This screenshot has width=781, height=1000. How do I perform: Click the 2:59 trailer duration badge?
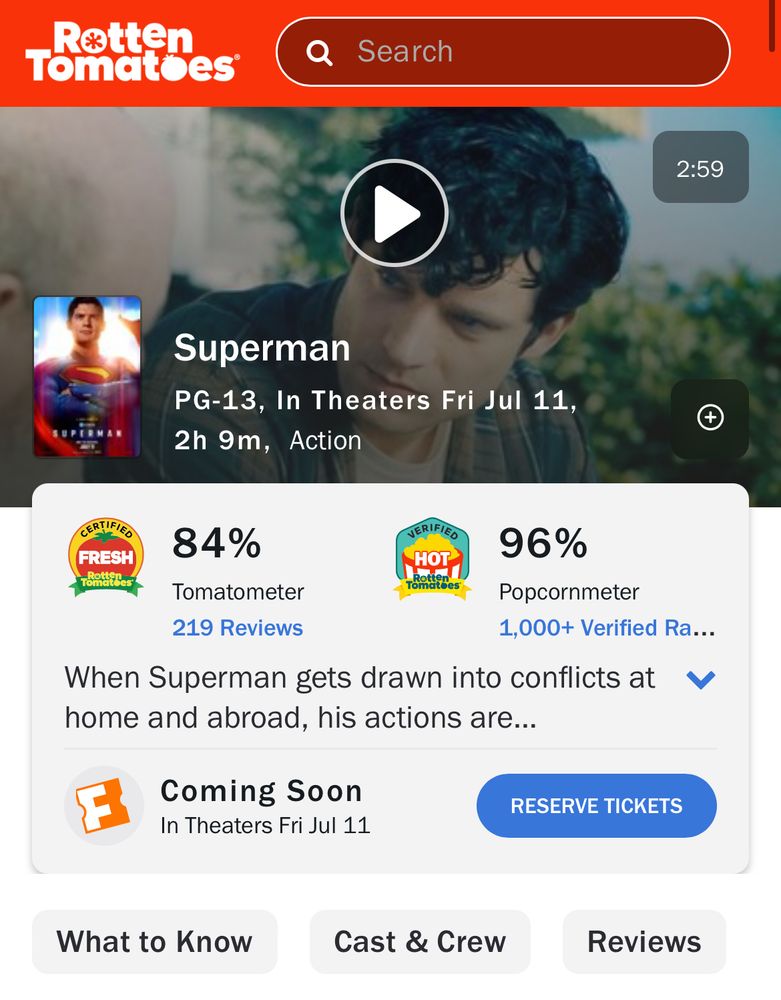(700, 168)
